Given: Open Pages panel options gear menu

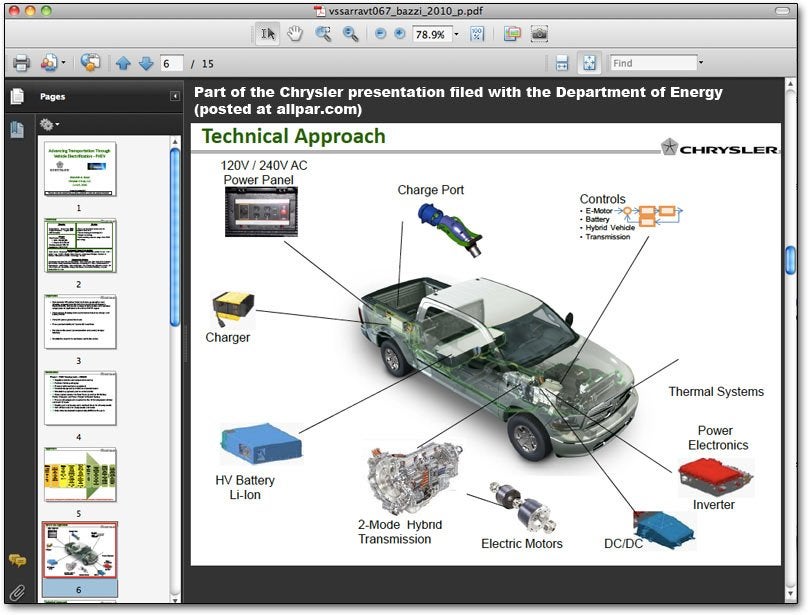Looking at the screenshot, I should point(49,124).
